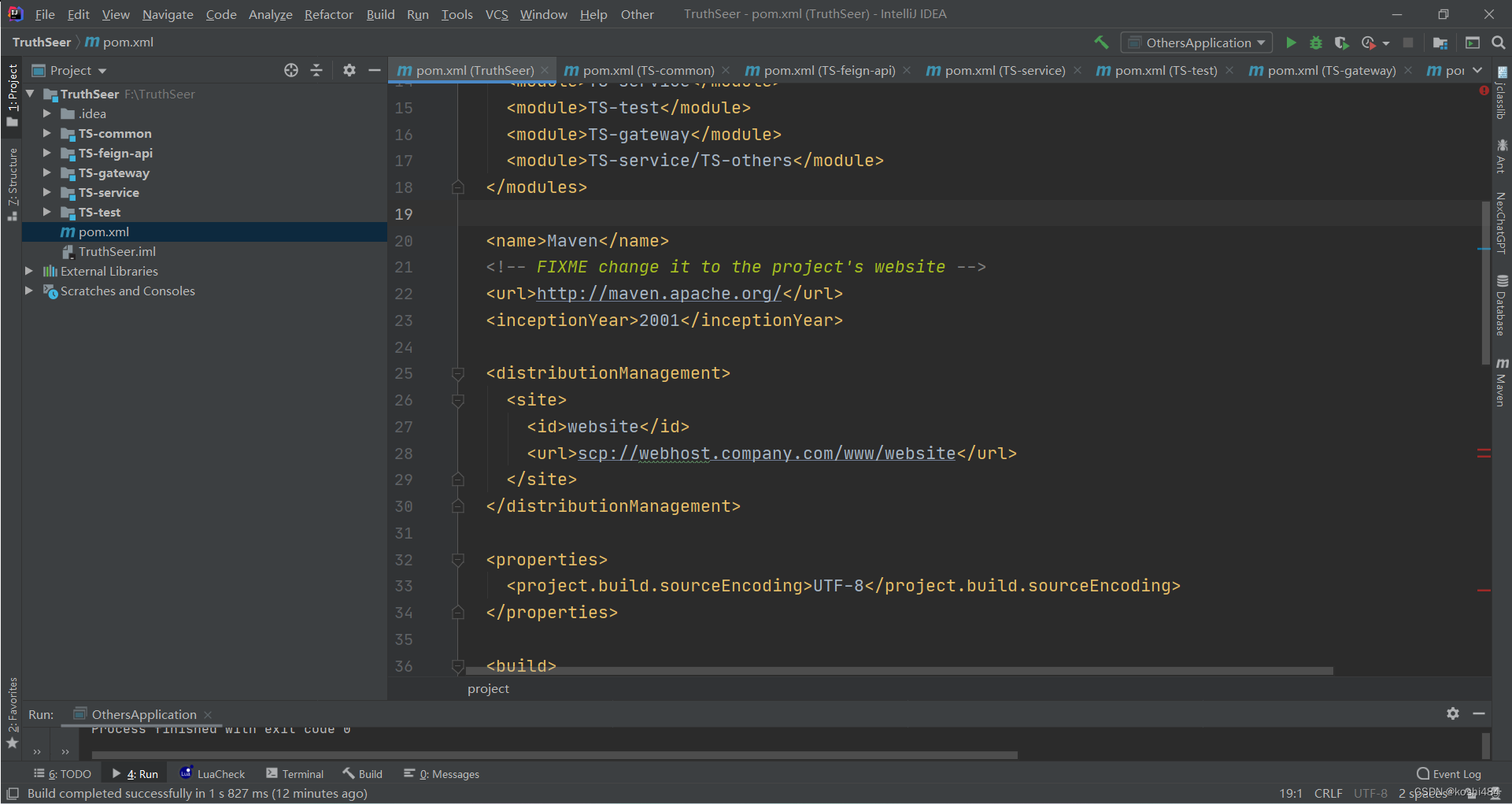Open Search Everywhere magnifier icon
Screen dimensions: 1512x804
1499,43
